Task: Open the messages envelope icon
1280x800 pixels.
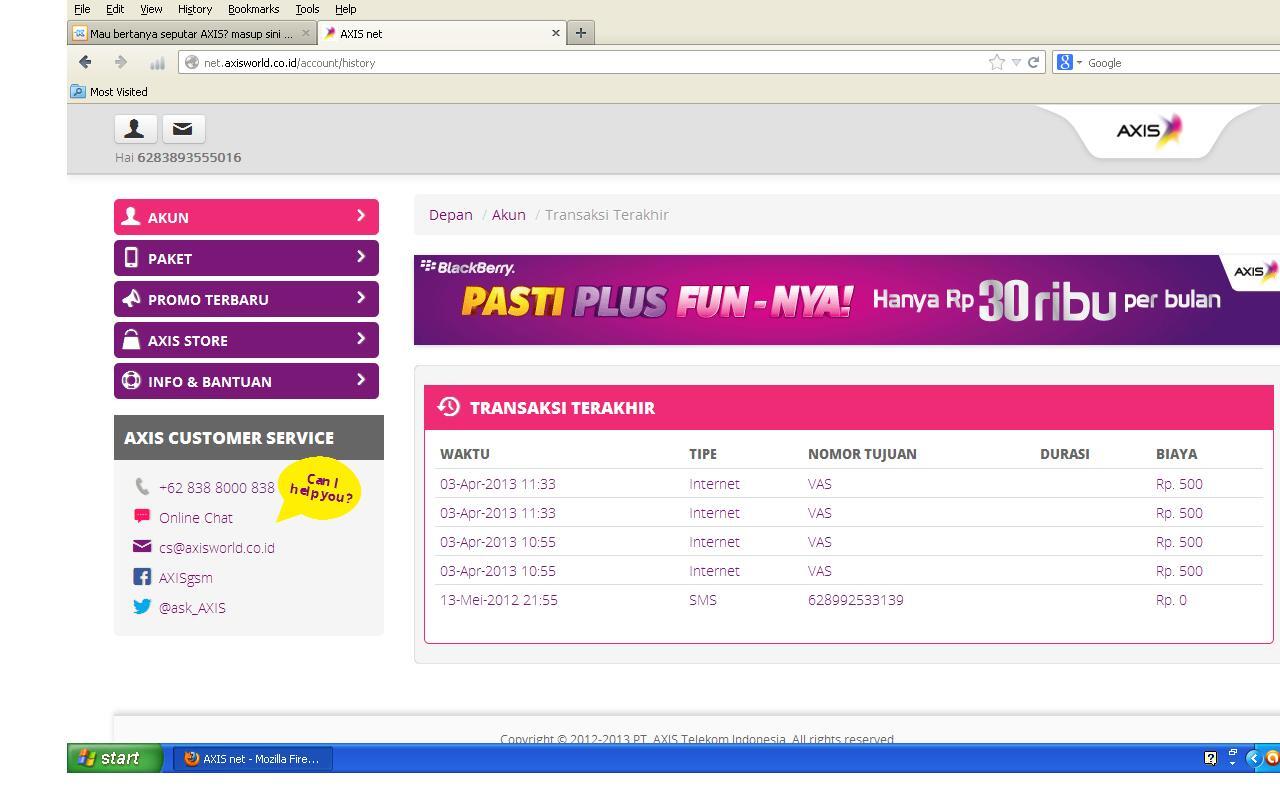Action: [x=183, y=129]
